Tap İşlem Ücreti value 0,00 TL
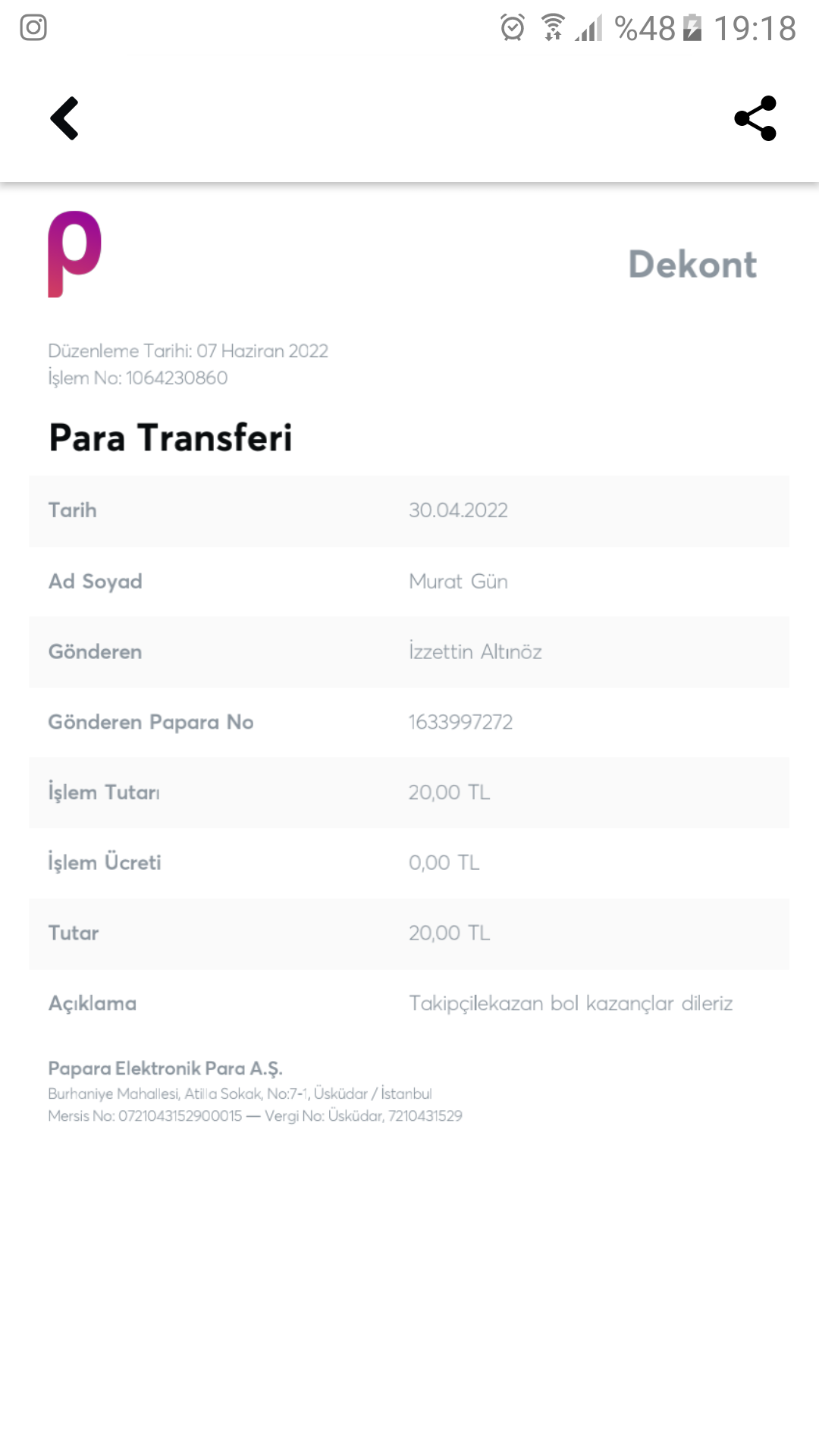Image resolution: width=819 pixels, height=1456 pixels. click(x=444, y=863)
